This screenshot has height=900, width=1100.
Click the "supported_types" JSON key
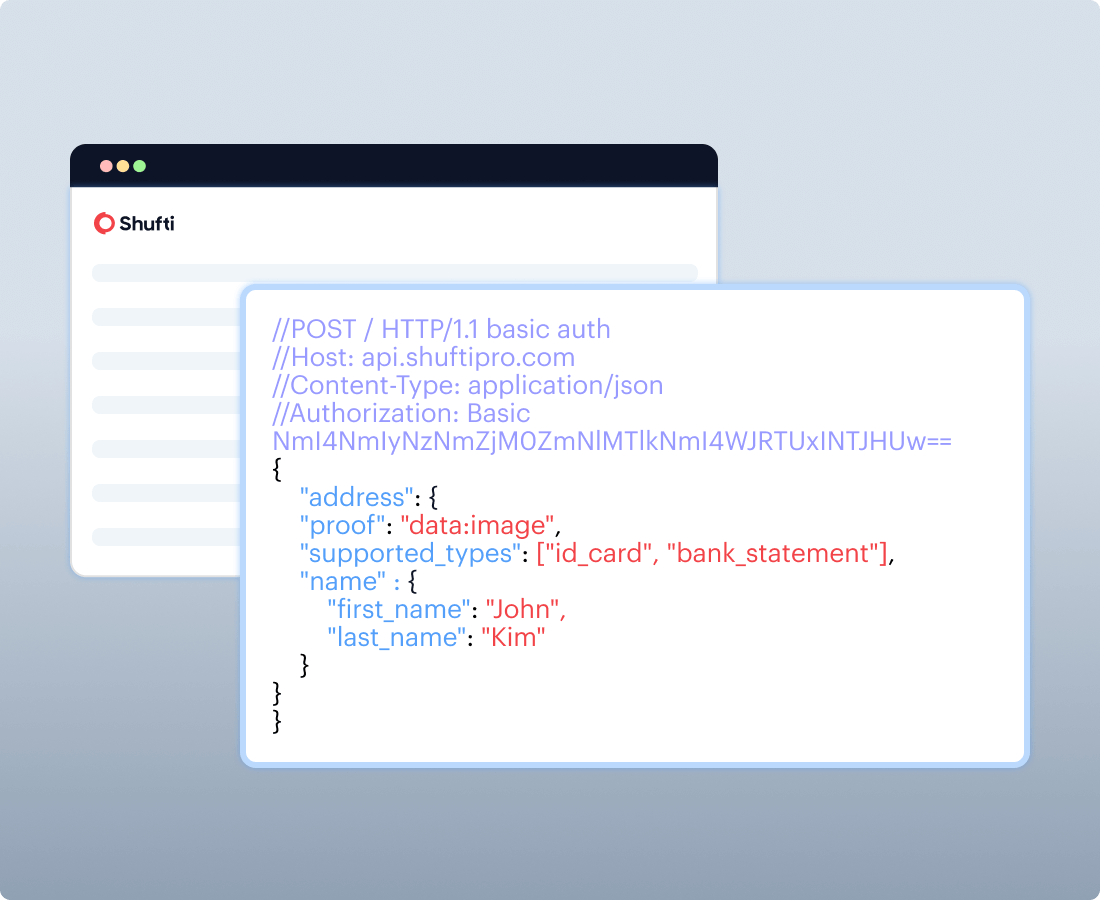(x=410, y=553)
